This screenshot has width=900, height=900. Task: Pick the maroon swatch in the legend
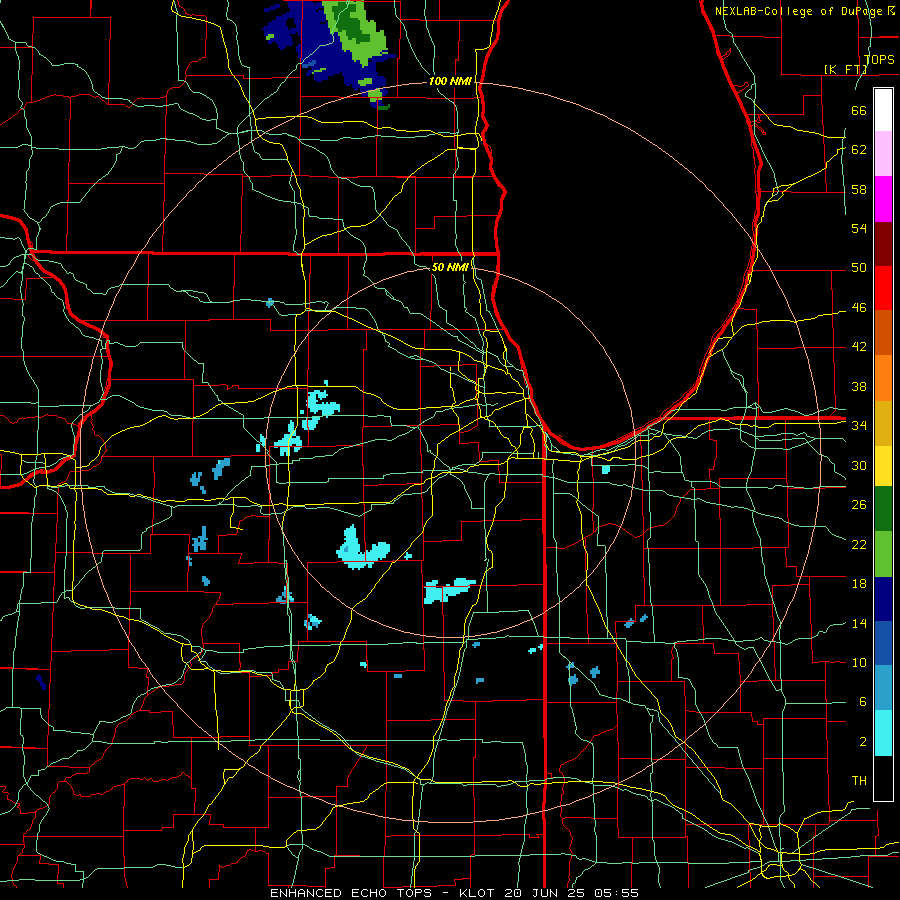[x=883, y=243]
